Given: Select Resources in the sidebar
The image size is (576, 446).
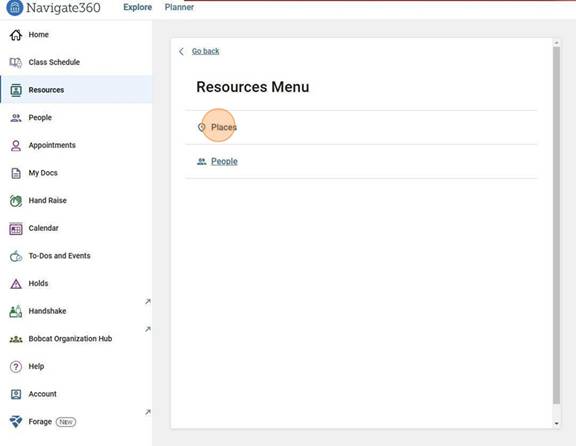Looking at the screenshot, I should (x=76, y=90).
